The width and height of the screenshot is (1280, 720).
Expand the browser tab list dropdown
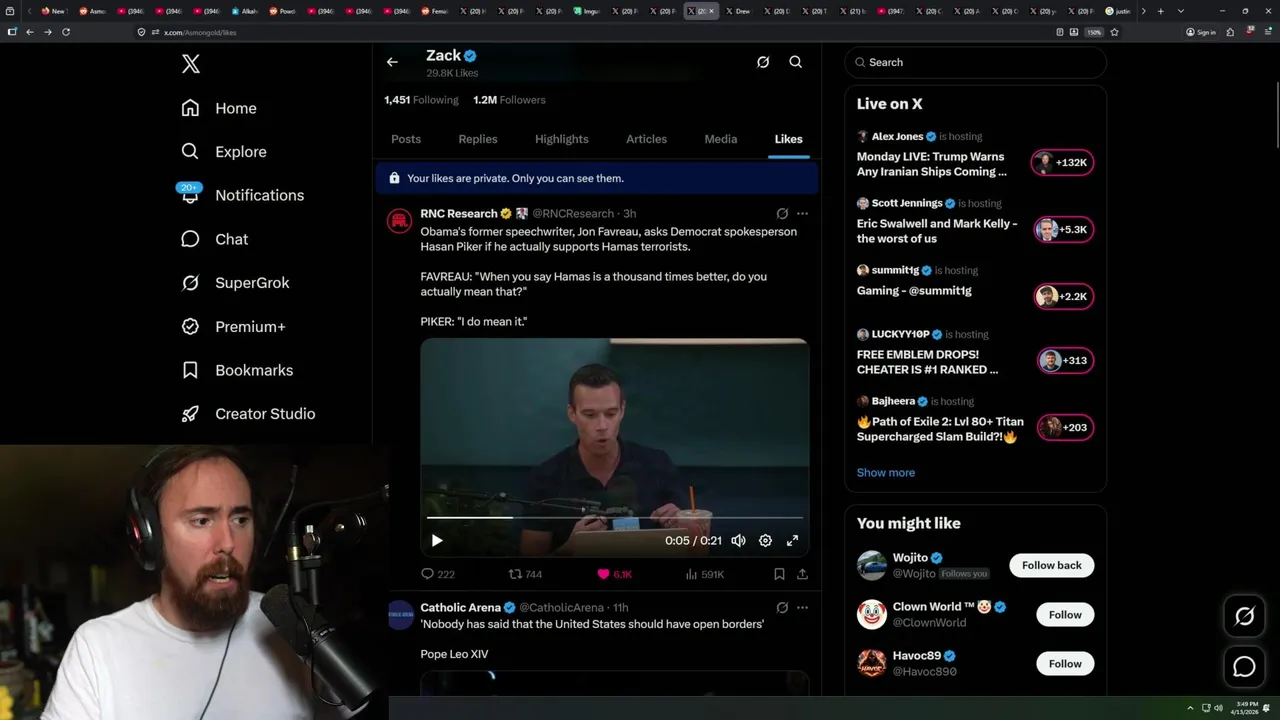[1181, 11]
